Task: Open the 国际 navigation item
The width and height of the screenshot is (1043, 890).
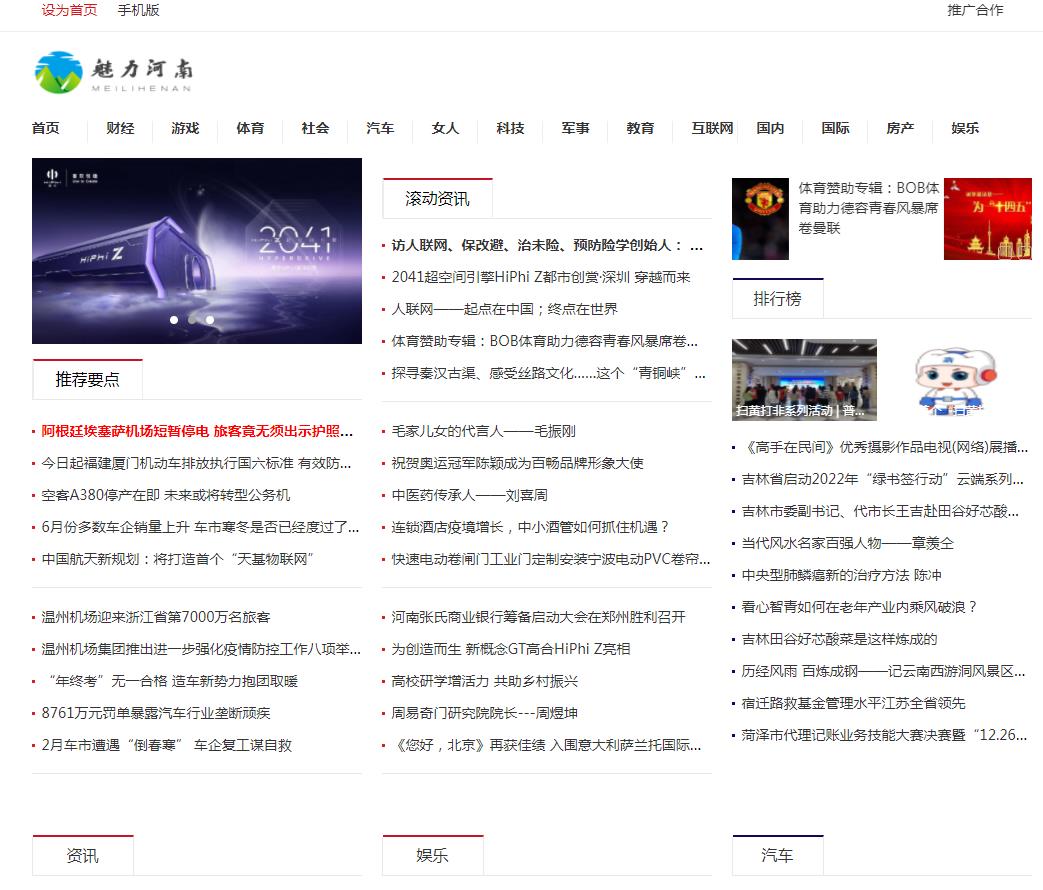Action: 835,128
